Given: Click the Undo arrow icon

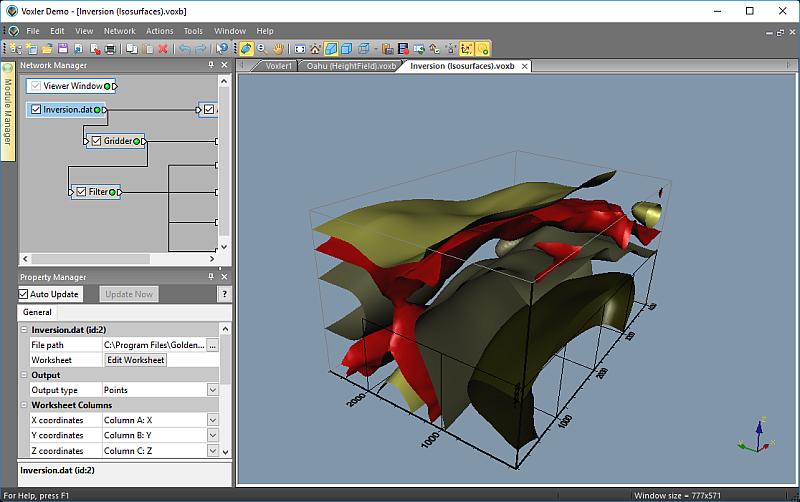Looking at the screenshot, I should tap(184, 48).
